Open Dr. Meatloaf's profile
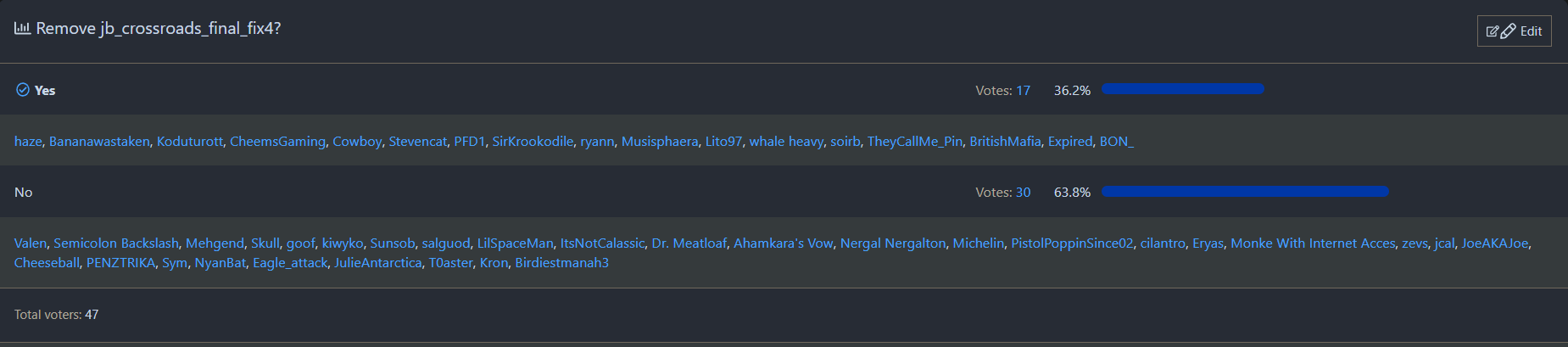The image size is (1568, 347). point(689,243)
